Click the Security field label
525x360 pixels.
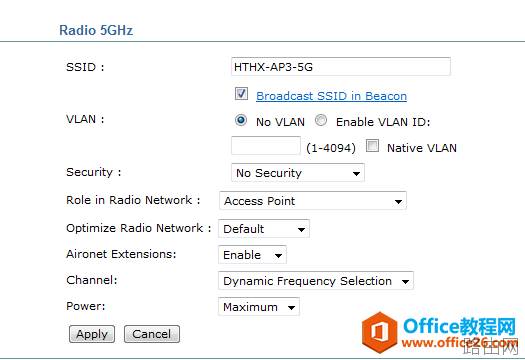pyautogui.click(x=94, y=172)
